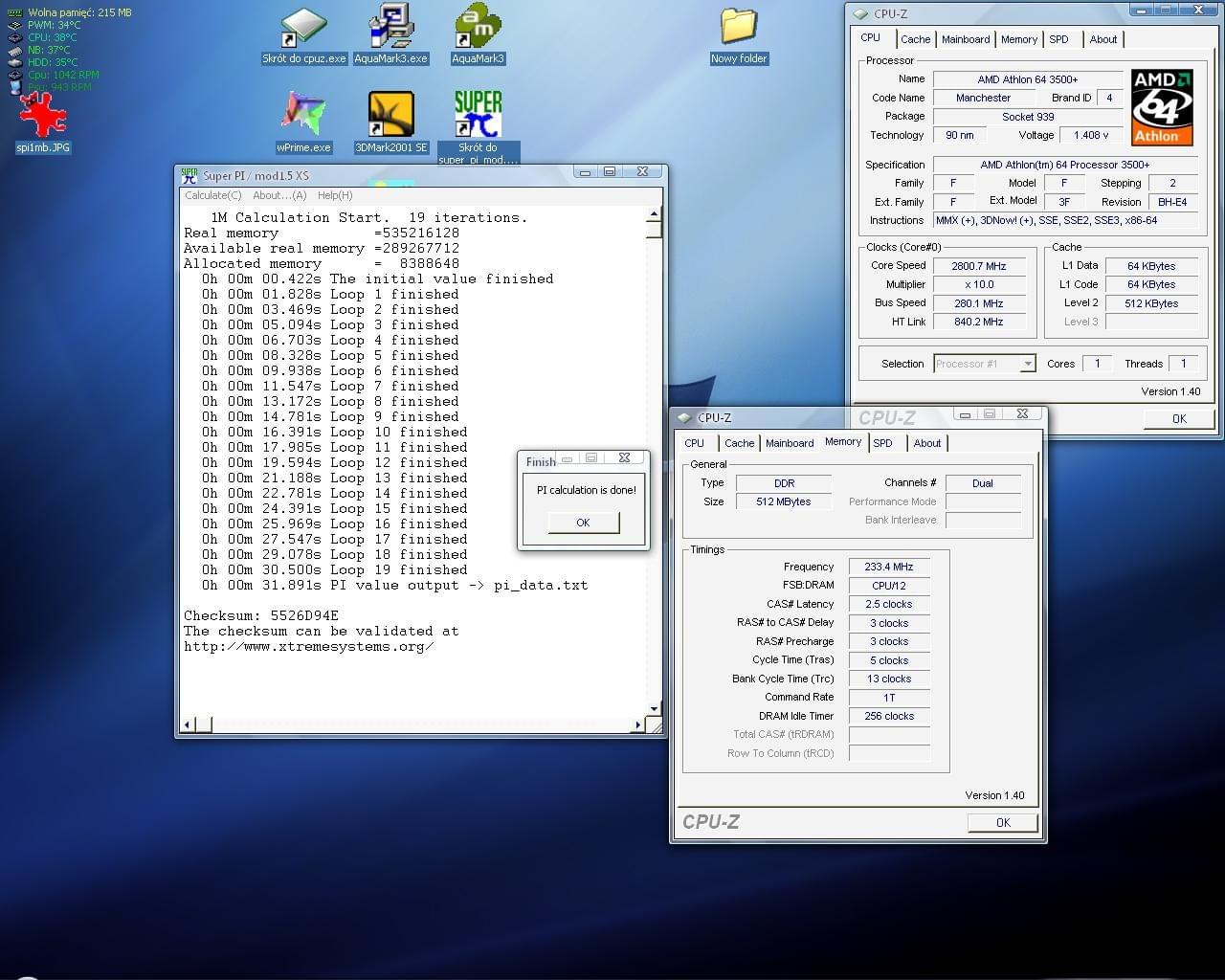Select About tab in front CPU-Z Memory window

(x=926, y=443)
